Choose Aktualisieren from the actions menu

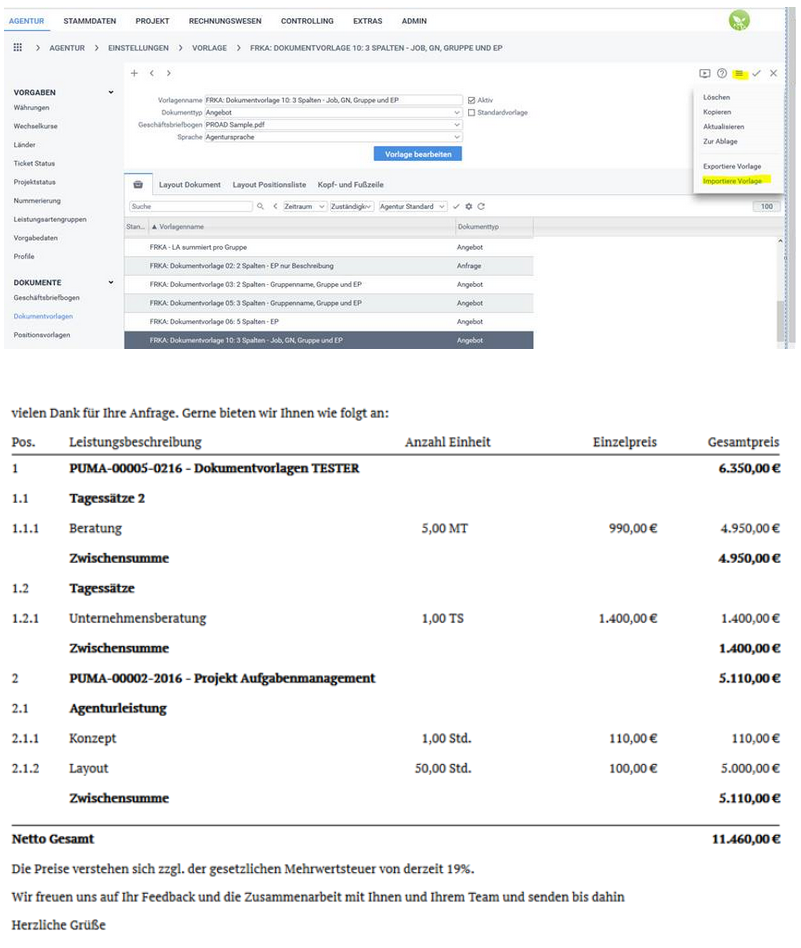click(x=724, y=127)
